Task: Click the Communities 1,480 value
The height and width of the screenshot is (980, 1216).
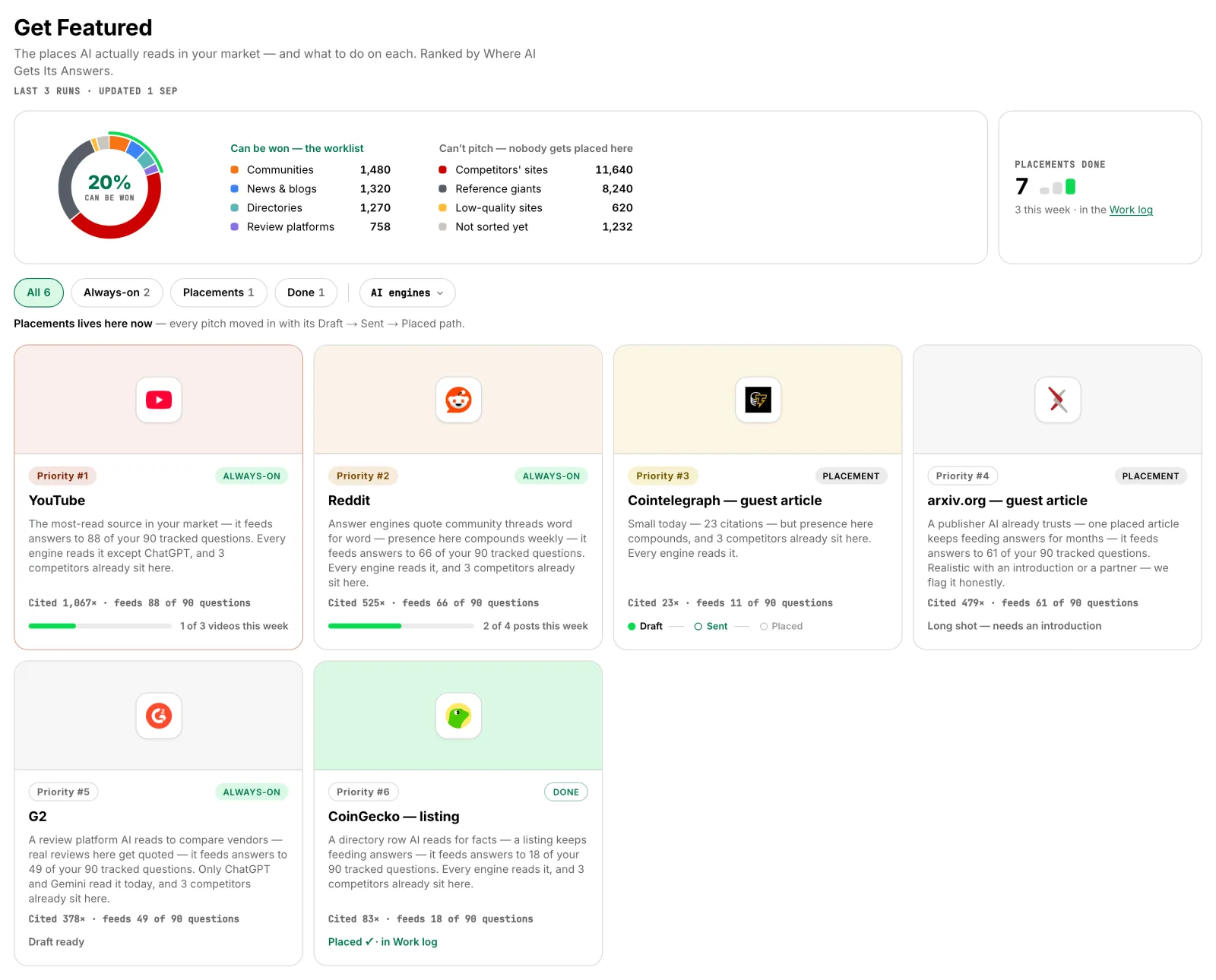Action: point(375,169)
